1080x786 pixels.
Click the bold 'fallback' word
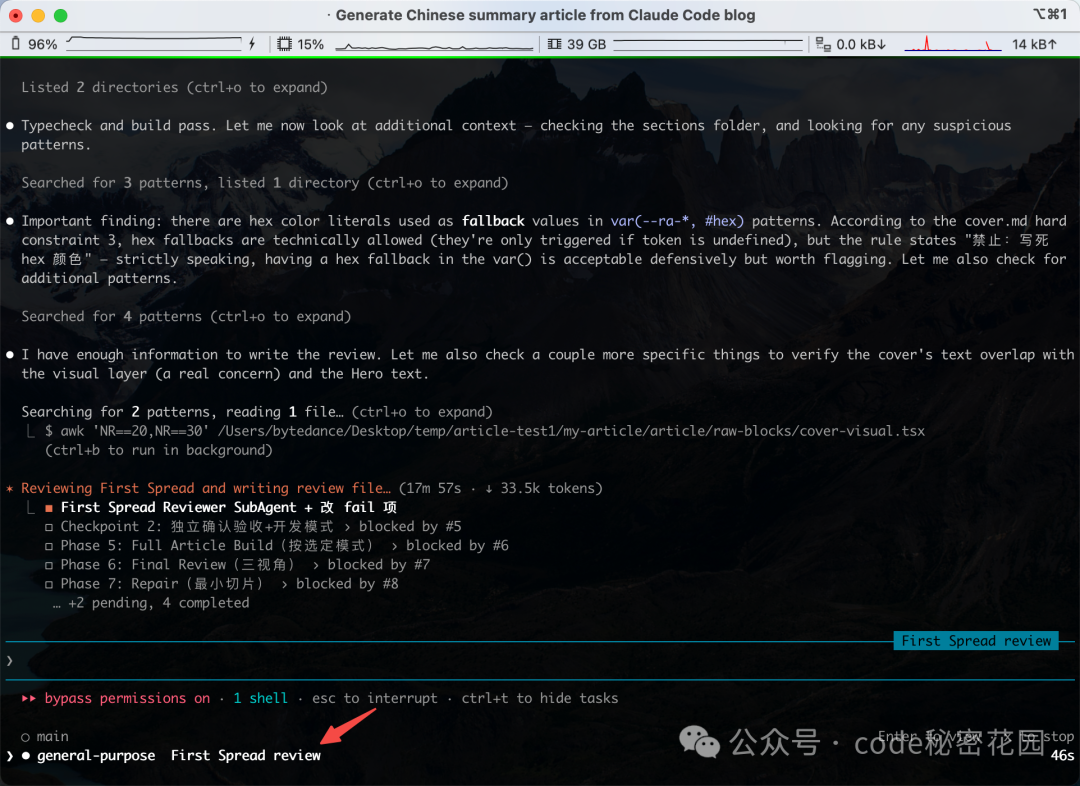click(x=493, y=221)
